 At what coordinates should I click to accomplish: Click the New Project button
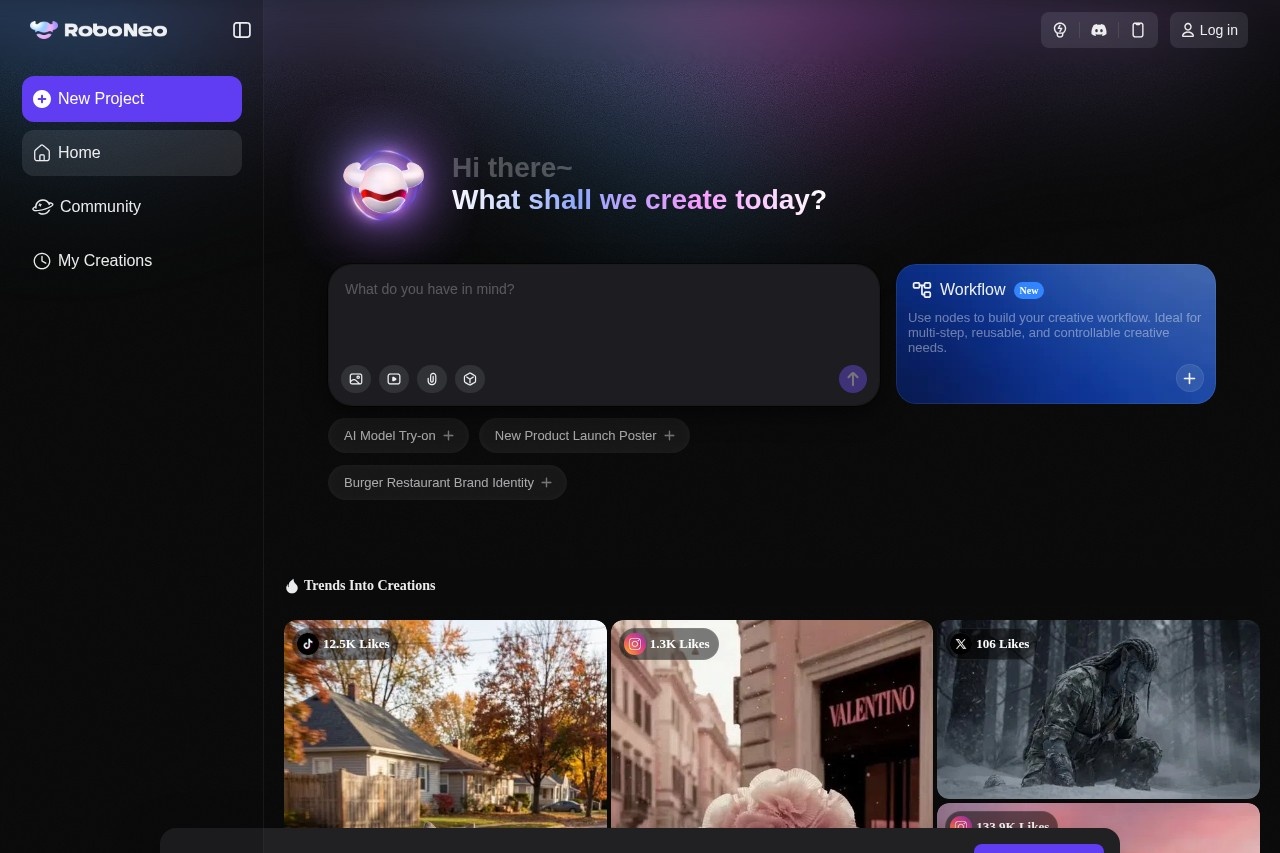pos(132,99)
